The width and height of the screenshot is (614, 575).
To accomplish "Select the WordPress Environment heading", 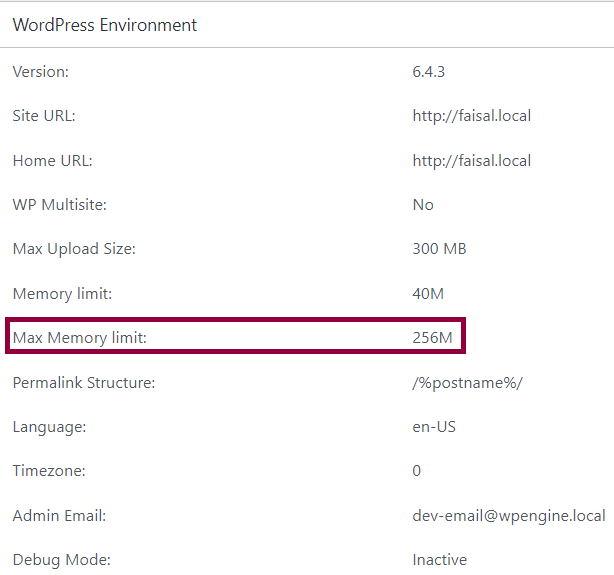I will [x=105, y=25].
